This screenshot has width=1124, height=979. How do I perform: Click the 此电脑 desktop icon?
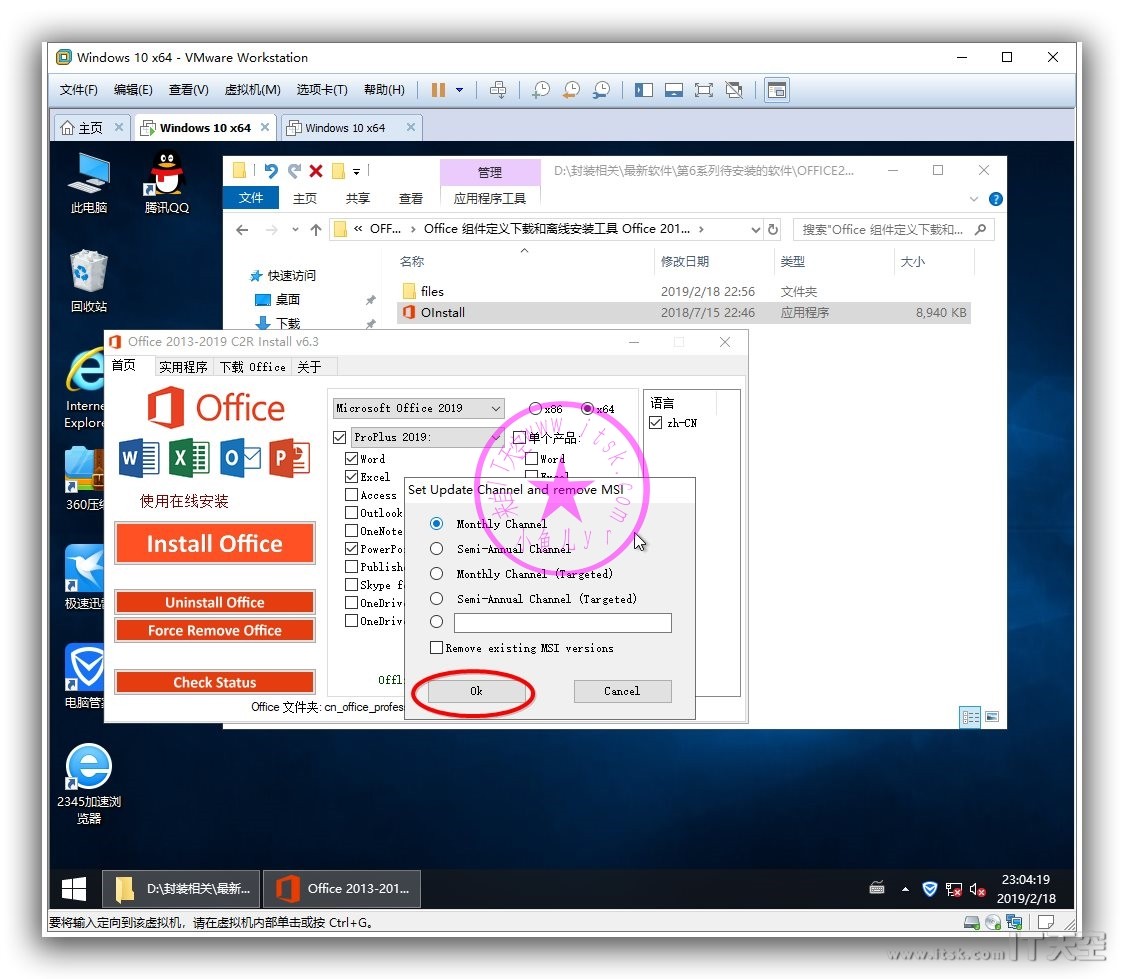coord(89,183)
